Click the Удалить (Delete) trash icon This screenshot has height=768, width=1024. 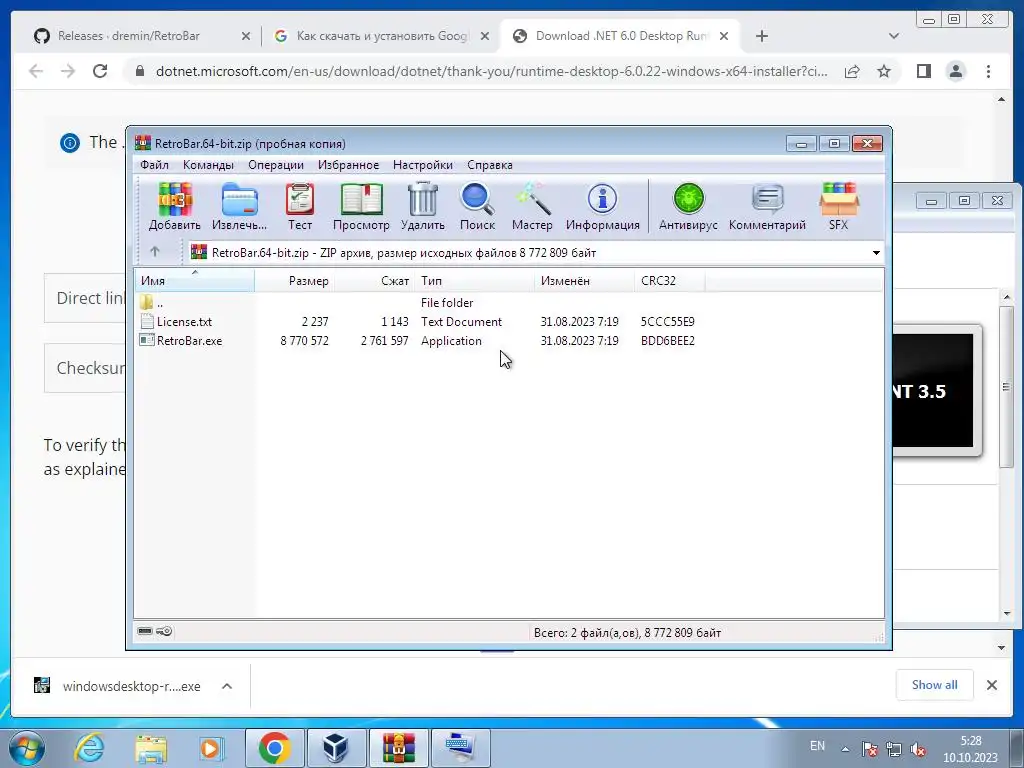click(423, 207)
